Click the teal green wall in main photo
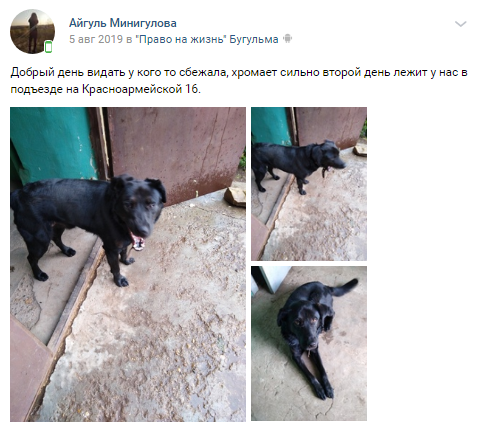The height and width of the screenshot is (436, 480). [50, 145]
